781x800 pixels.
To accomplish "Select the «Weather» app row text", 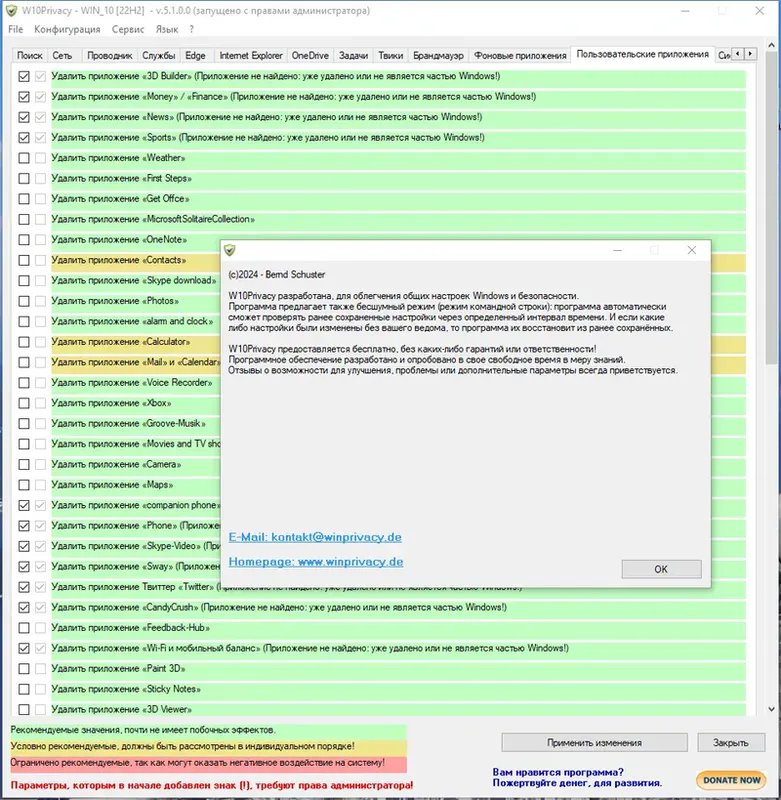I will [118, 158].
